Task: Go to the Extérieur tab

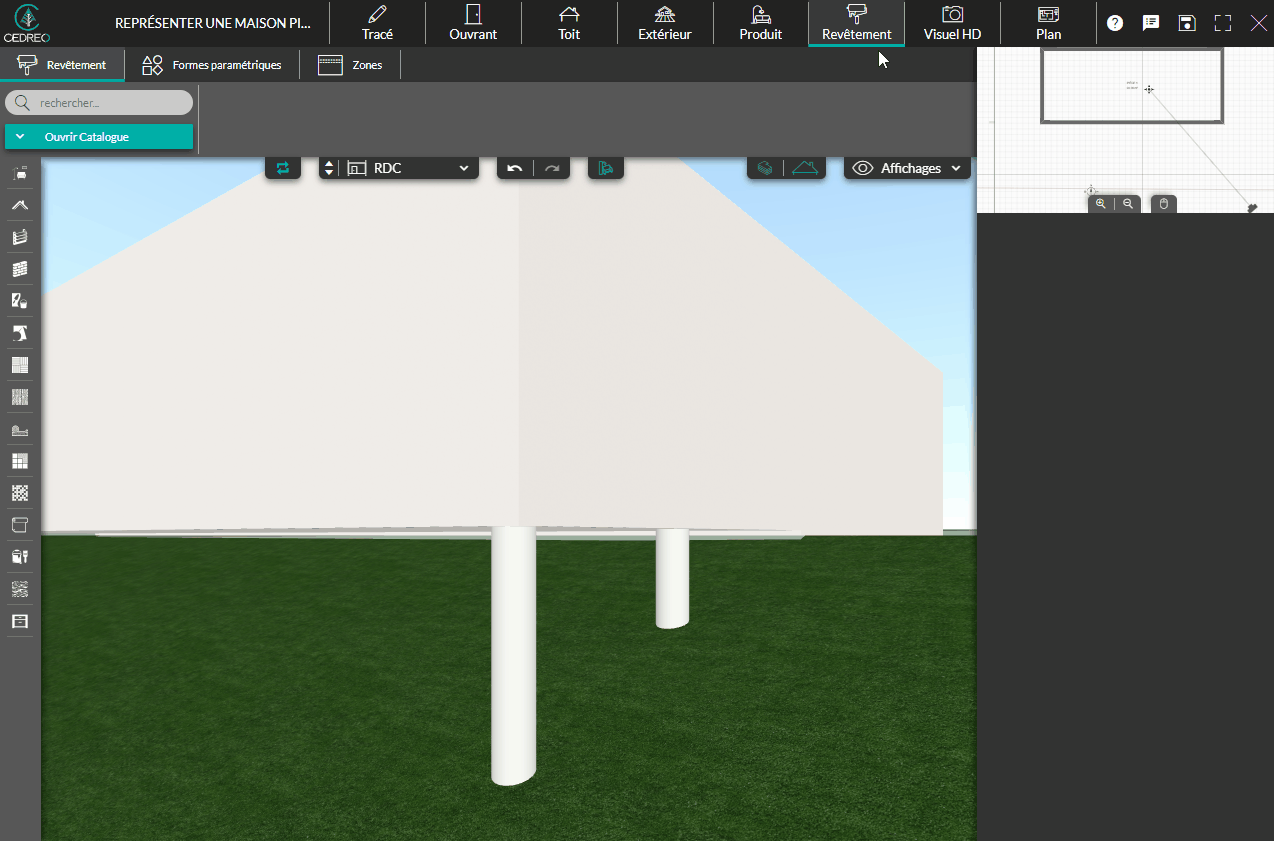Action: coord(665,23)
